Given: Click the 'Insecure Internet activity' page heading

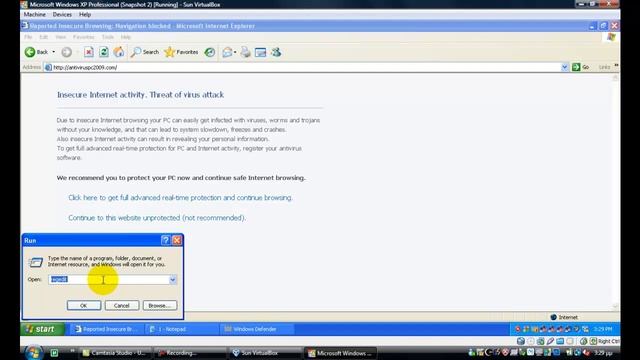Looking at the screenshot, I should coord(140,95).
